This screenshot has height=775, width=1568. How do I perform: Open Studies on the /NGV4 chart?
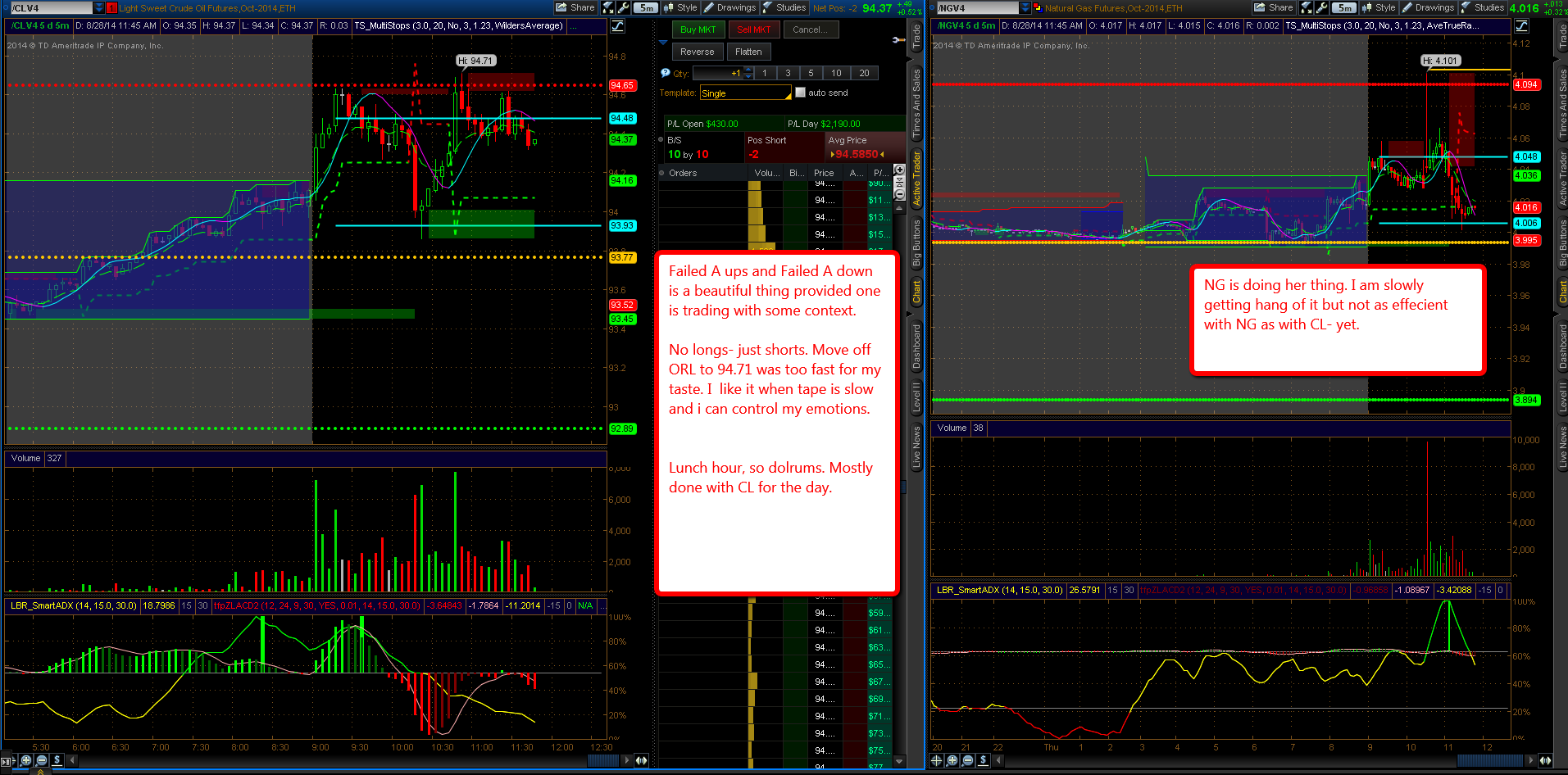point(1483,7)
